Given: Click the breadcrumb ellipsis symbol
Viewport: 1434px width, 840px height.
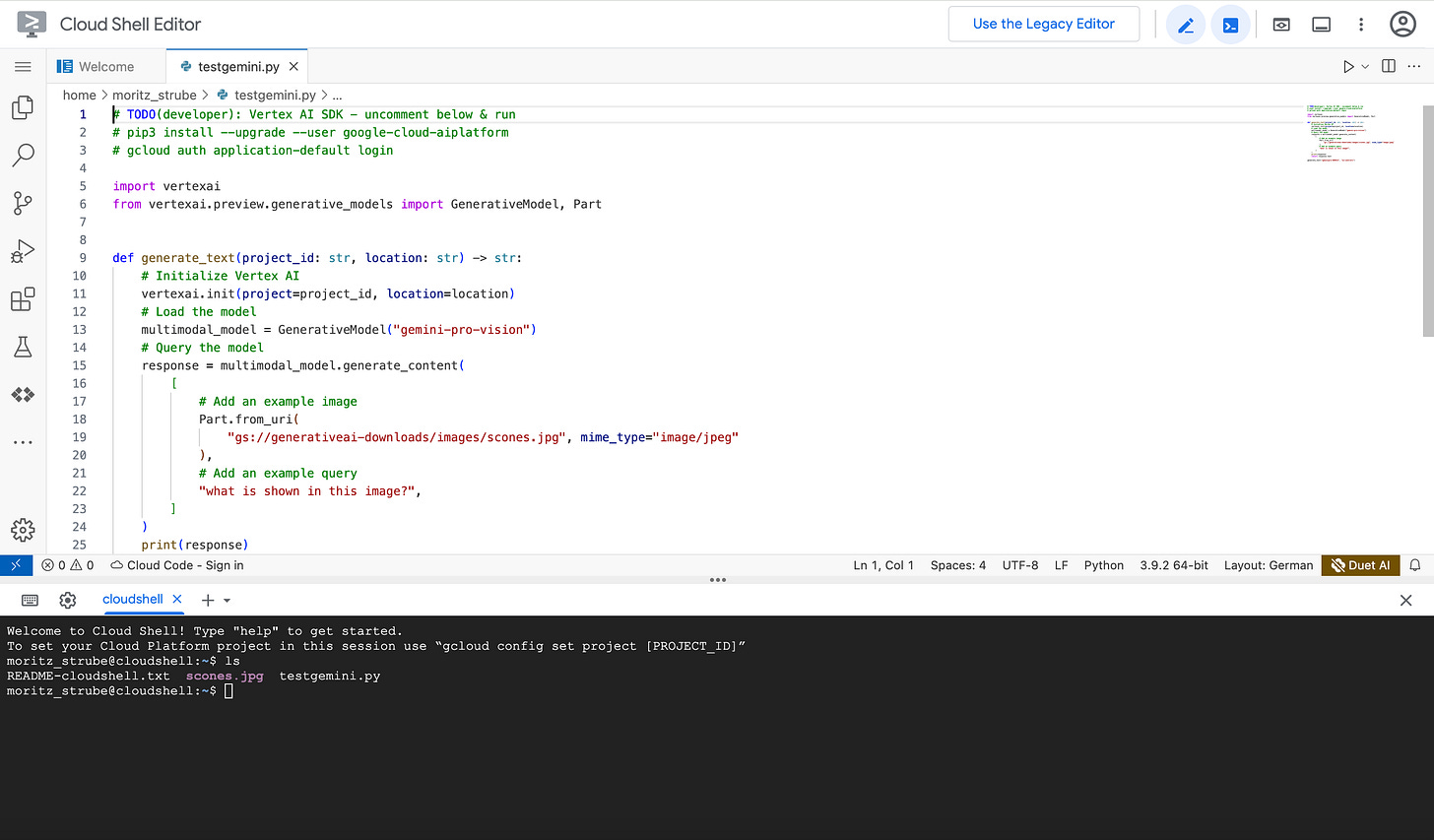Looking at the screenshot, I should click(x=338, y=96).
